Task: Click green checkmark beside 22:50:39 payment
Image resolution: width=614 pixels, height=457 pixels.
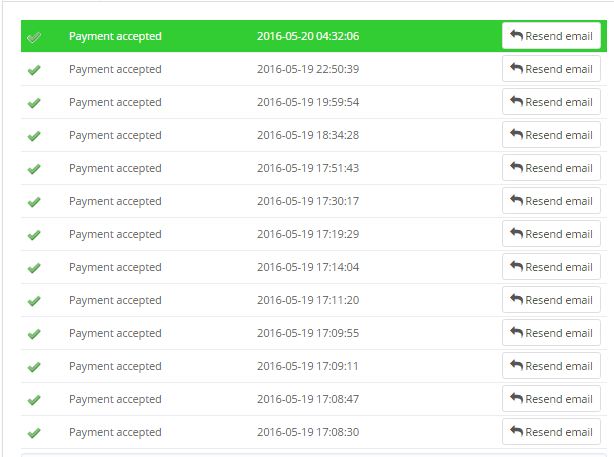Action: pos(34,70)
